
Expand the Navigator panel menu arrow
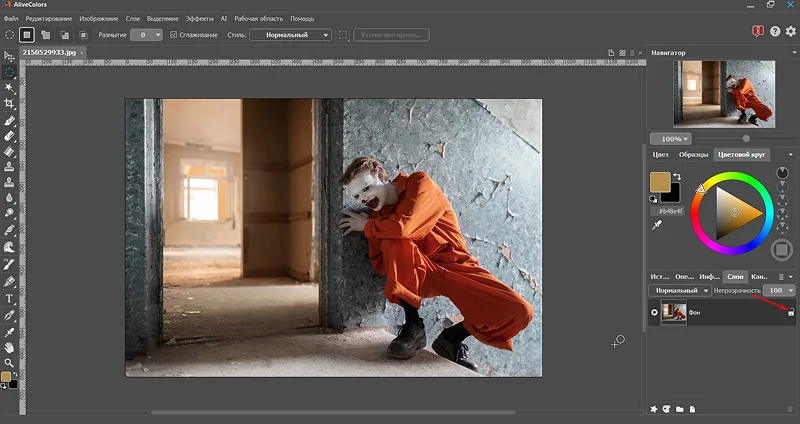pos(794,53)
